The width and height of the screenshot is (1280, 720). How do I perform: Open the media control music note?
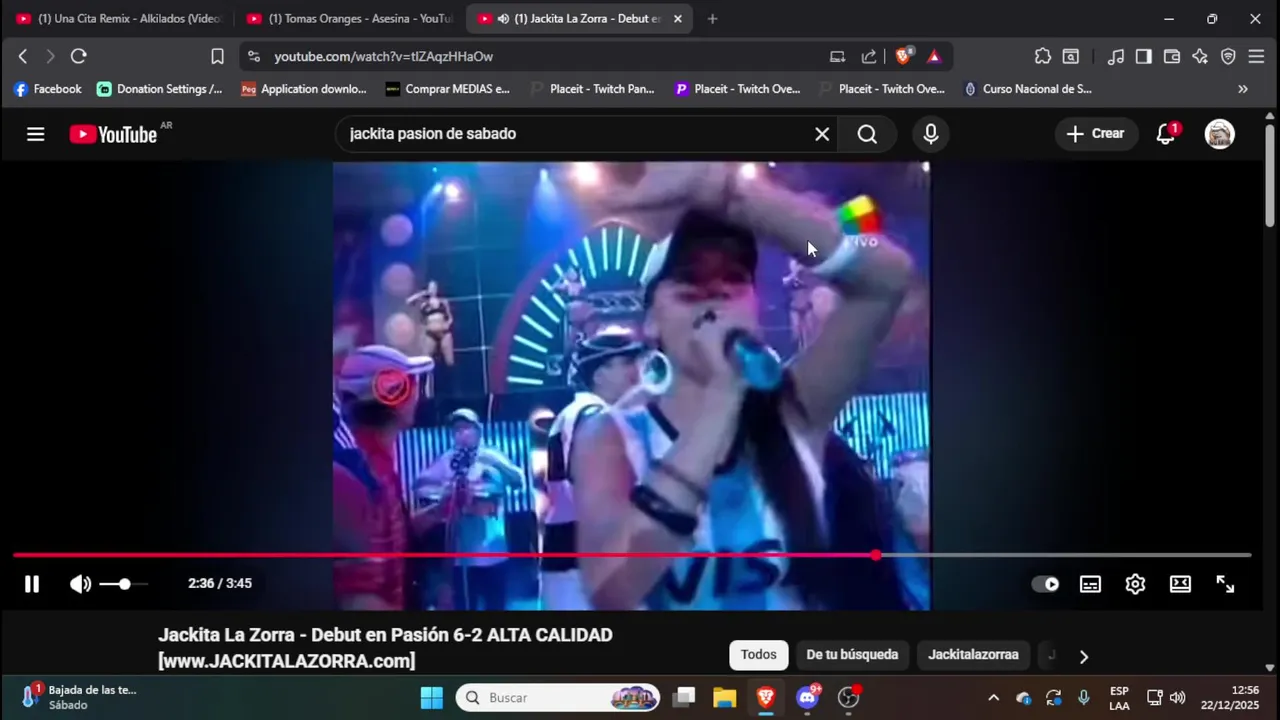(1116, 56)
